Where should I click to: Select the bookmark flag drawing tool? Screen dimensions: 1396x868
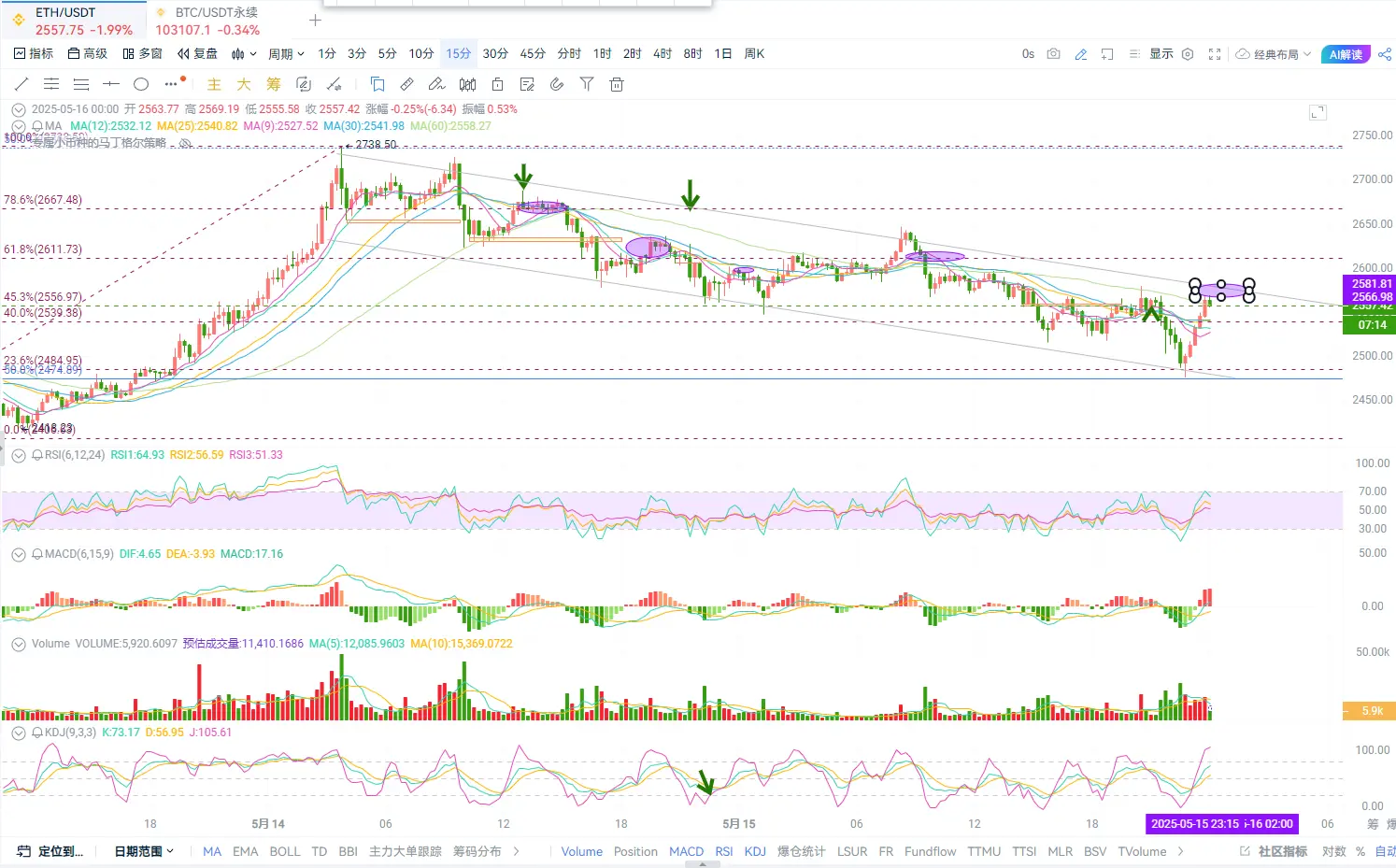coord(377,84)
